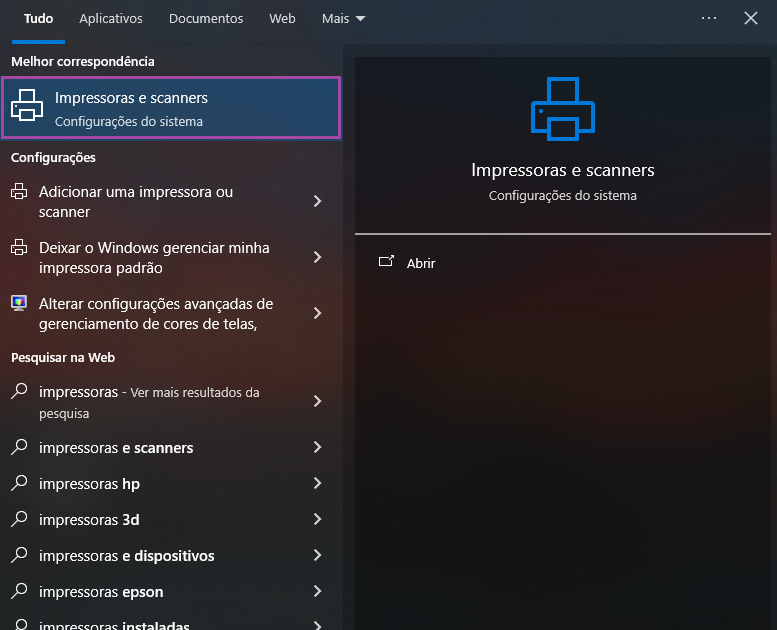
Task: Select web suggestion impressoras 3d
Action: [x=171, y=519]
